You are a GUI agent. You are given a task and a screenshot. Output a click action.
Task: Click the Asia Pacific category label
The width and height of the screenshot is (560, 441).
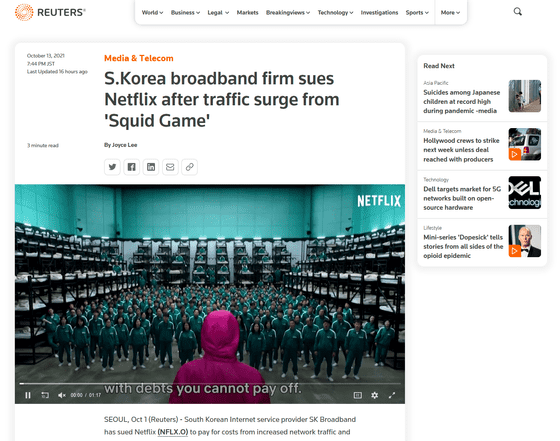(436, 83)
